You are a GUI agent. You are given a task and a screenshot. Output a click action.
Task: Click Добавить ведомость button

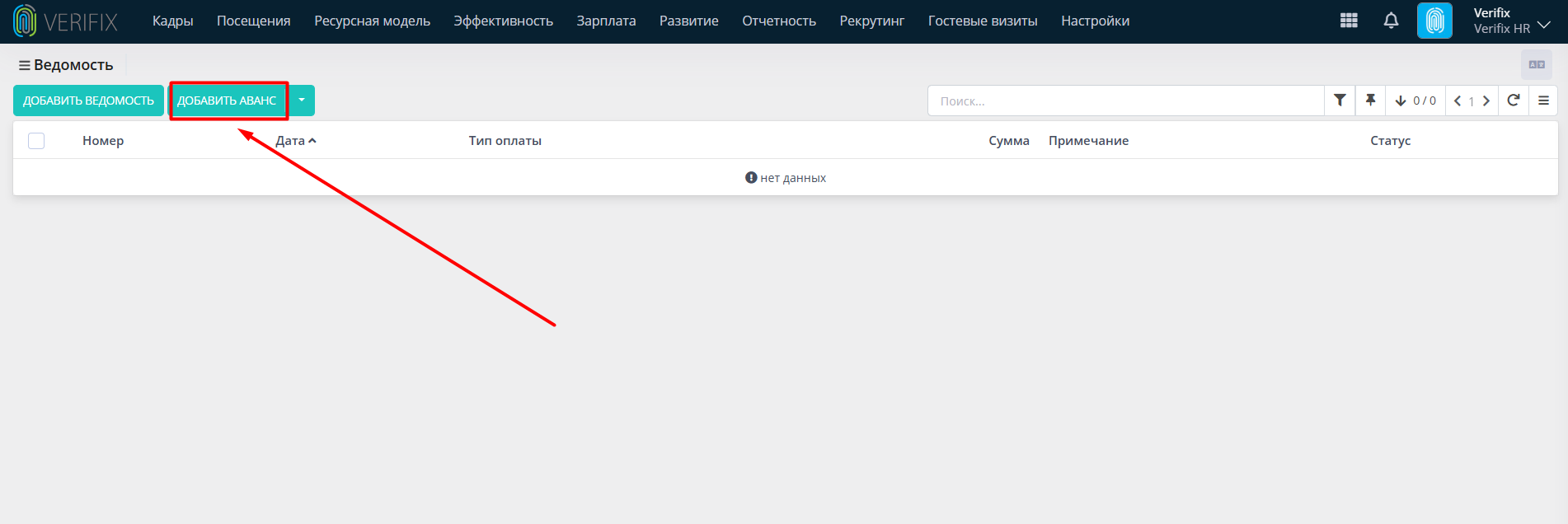pos(88,101)
